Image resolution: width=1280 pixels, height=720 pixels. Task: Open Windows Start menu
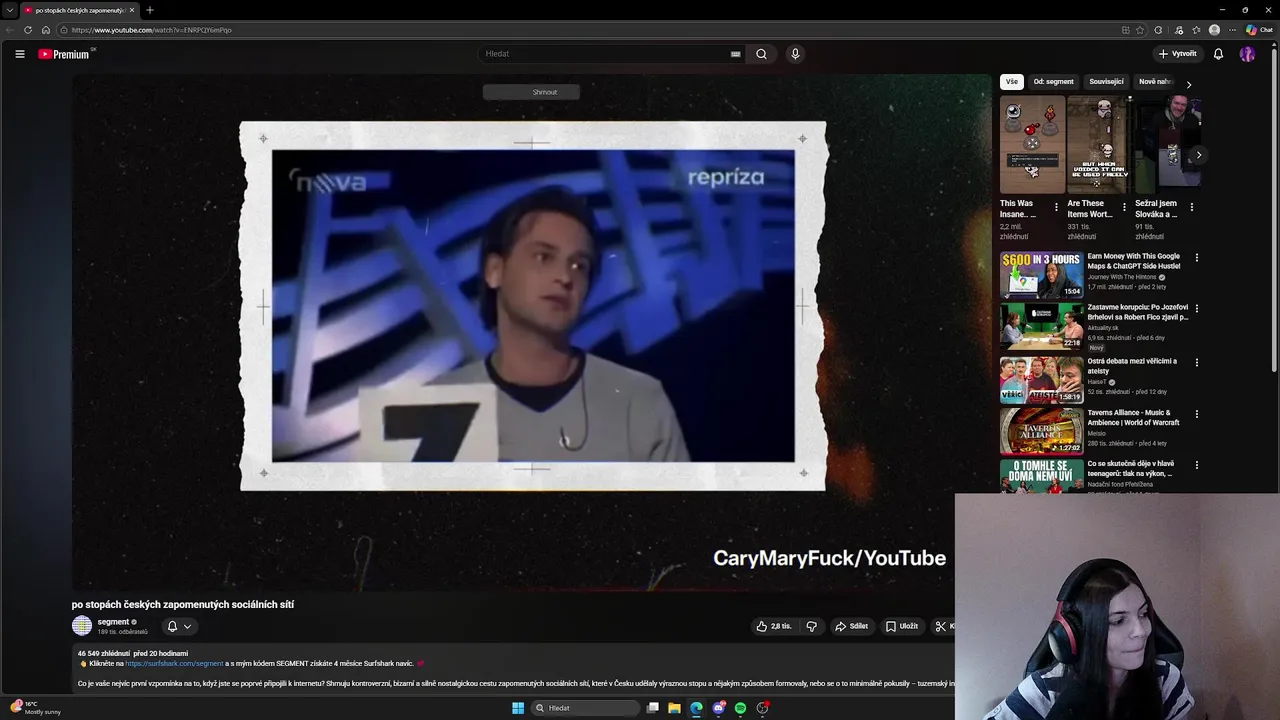518,708
